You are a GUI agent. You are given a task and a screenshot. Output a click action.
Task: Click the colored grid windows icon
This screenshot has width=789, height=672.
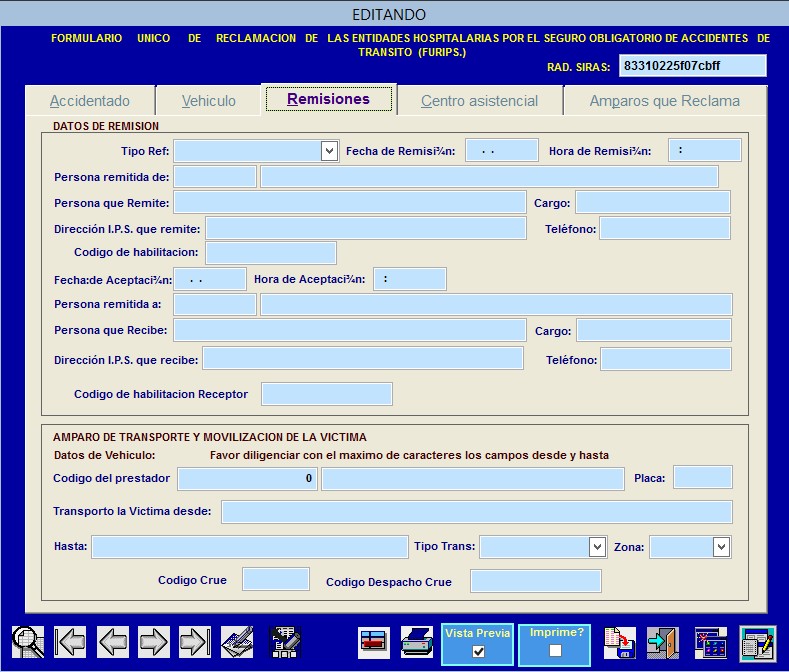point(711,643)
